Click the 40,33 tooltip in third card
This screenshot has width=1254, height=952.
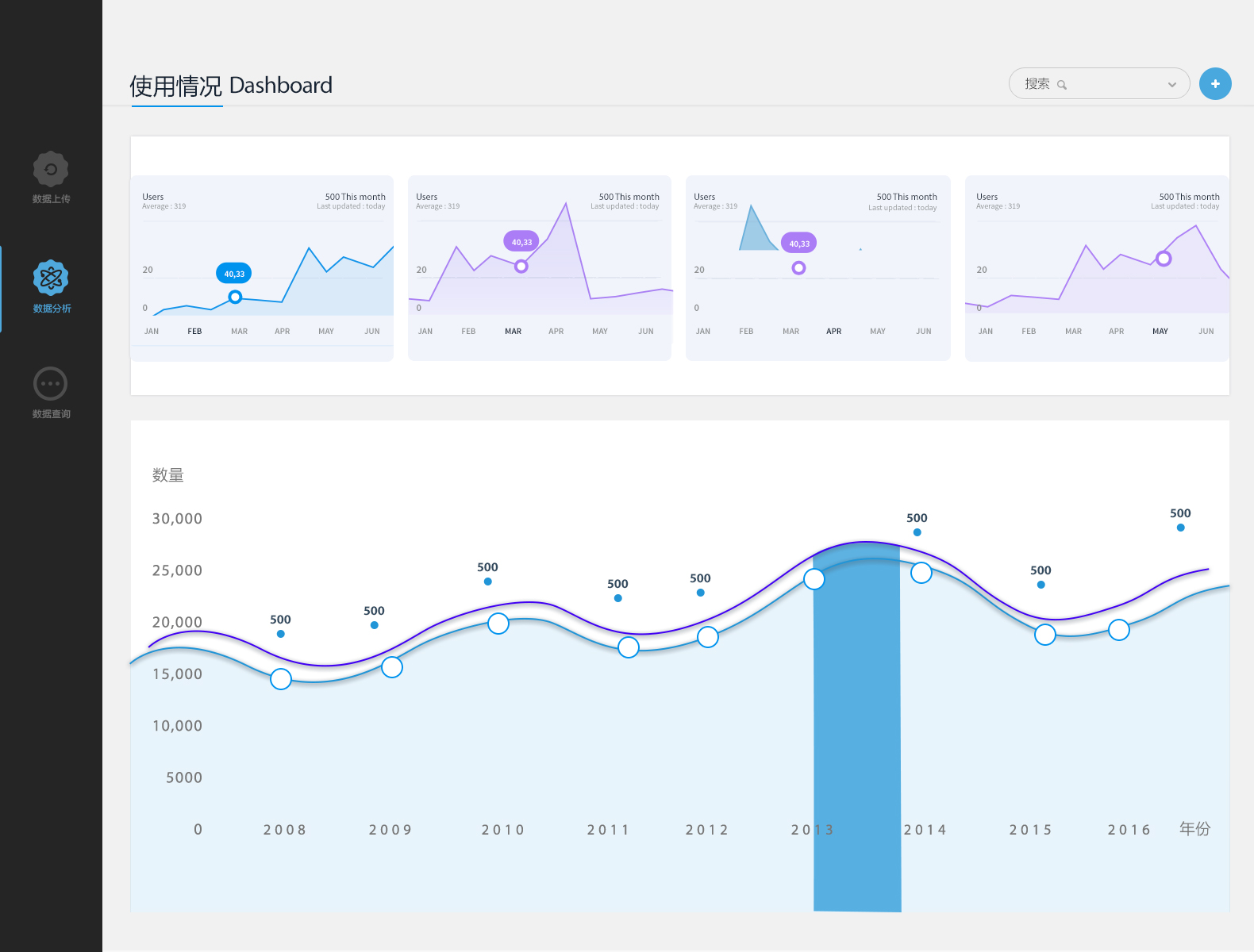[x=799, y=244]
